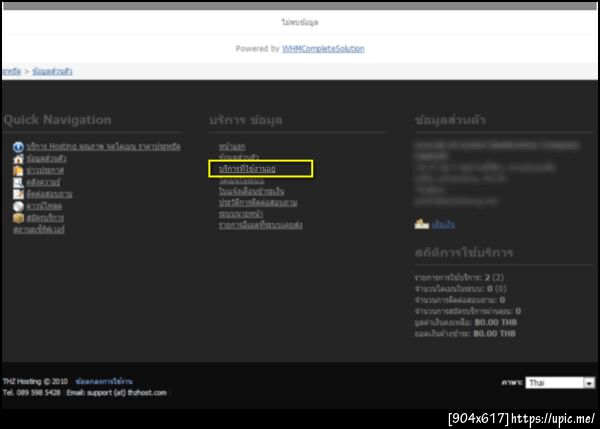
Task: Click the ยอดเงินค้างชำระ: ฿0.00 THB row
Action: [465, 333]
